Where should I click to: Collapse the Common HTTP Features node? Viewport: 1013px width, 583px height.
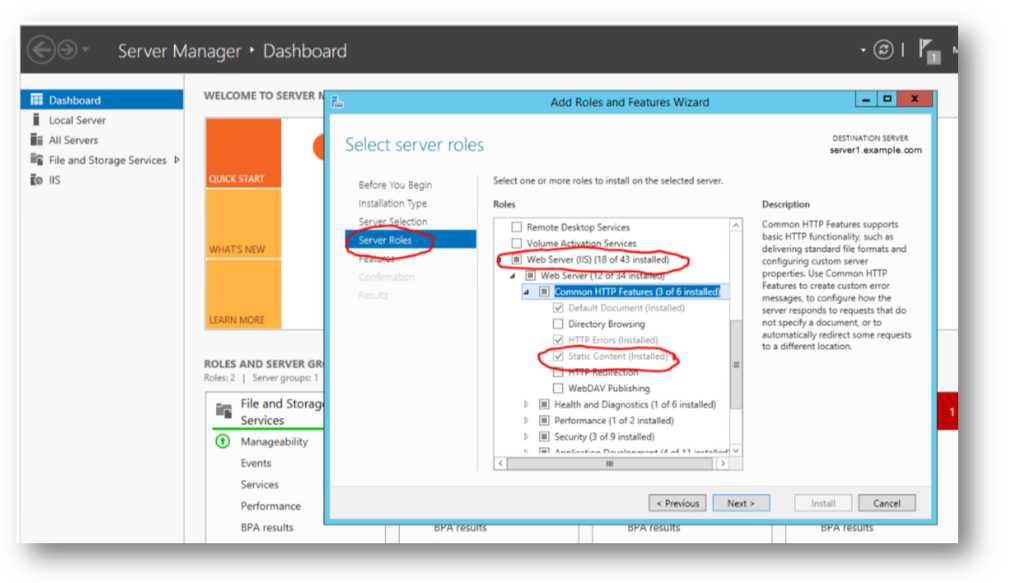[x=527, y=292]
